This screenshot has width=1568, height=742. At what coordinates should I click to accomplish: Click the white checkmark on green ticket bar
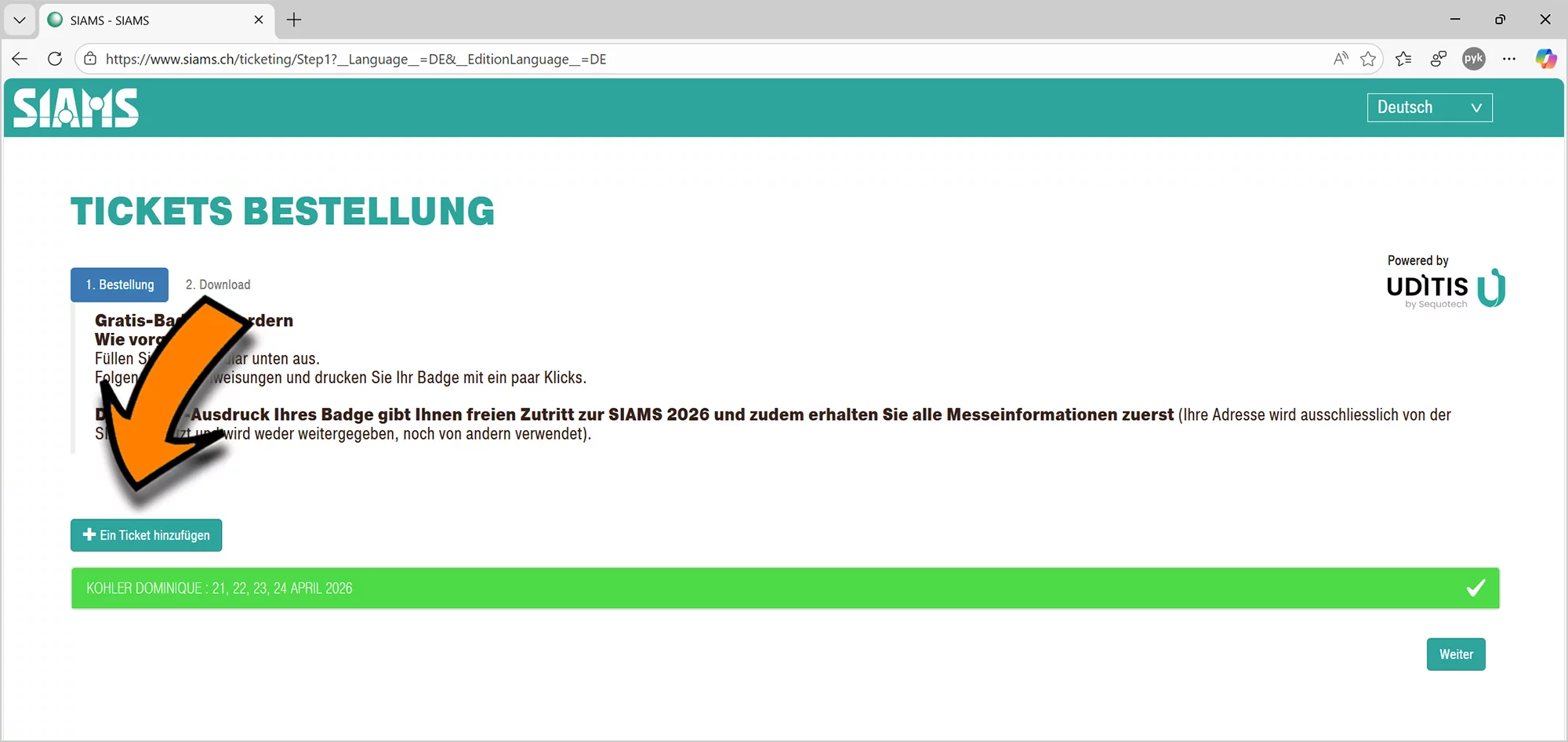pos(1475,588)
